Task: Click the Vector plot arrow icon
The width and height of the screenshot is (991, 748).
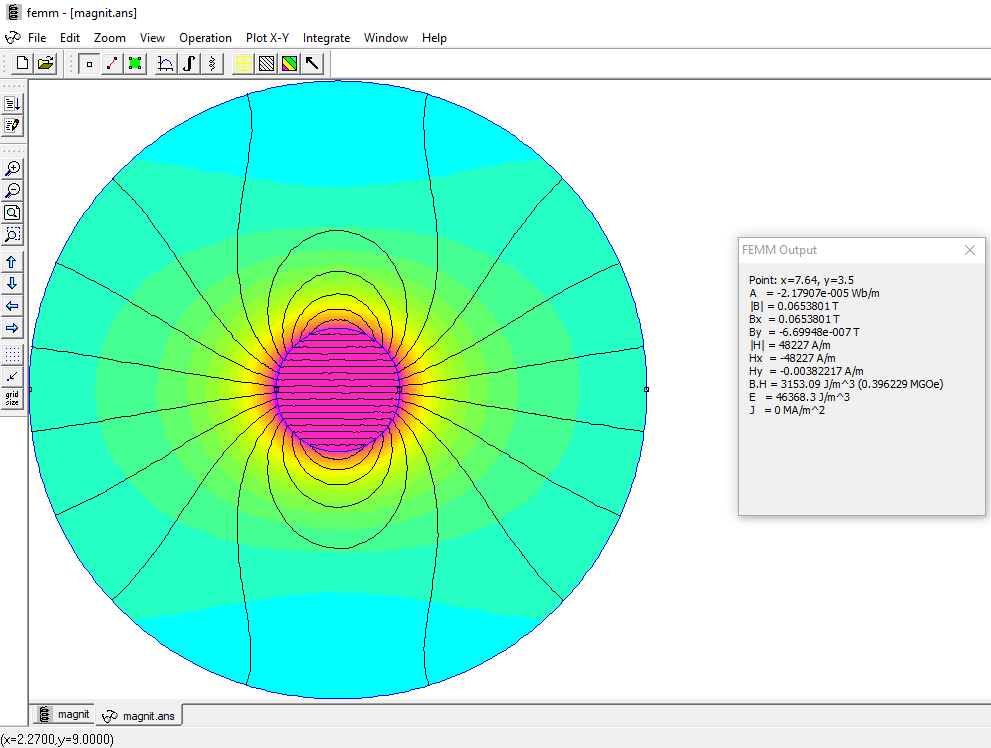Action: point(313,64)
